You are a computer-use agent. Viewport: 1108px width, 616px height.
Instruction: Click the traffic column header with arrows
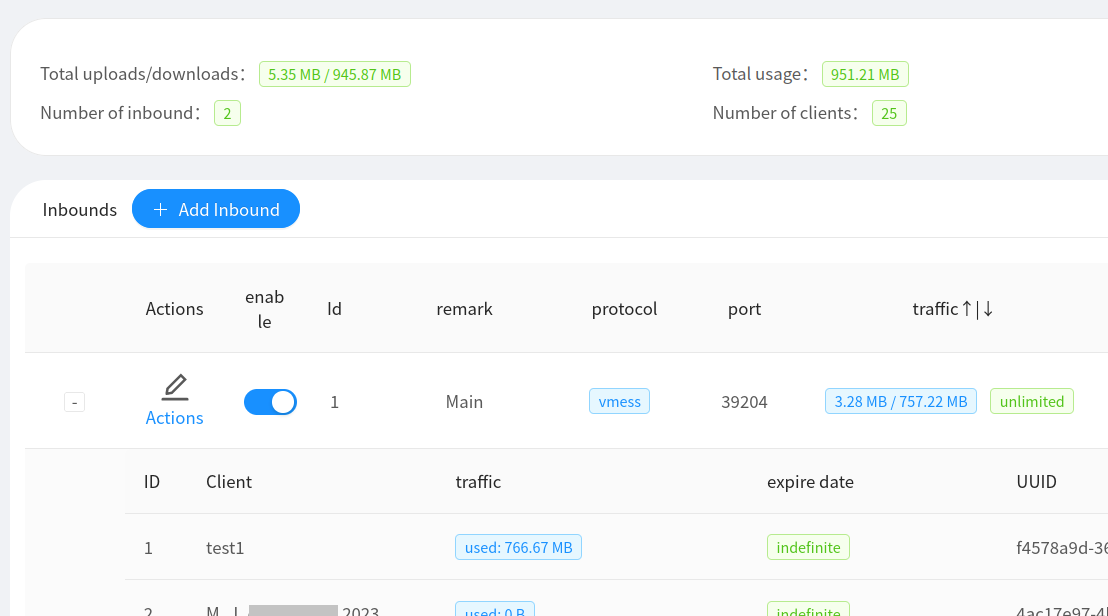click(x=953, y=309)
